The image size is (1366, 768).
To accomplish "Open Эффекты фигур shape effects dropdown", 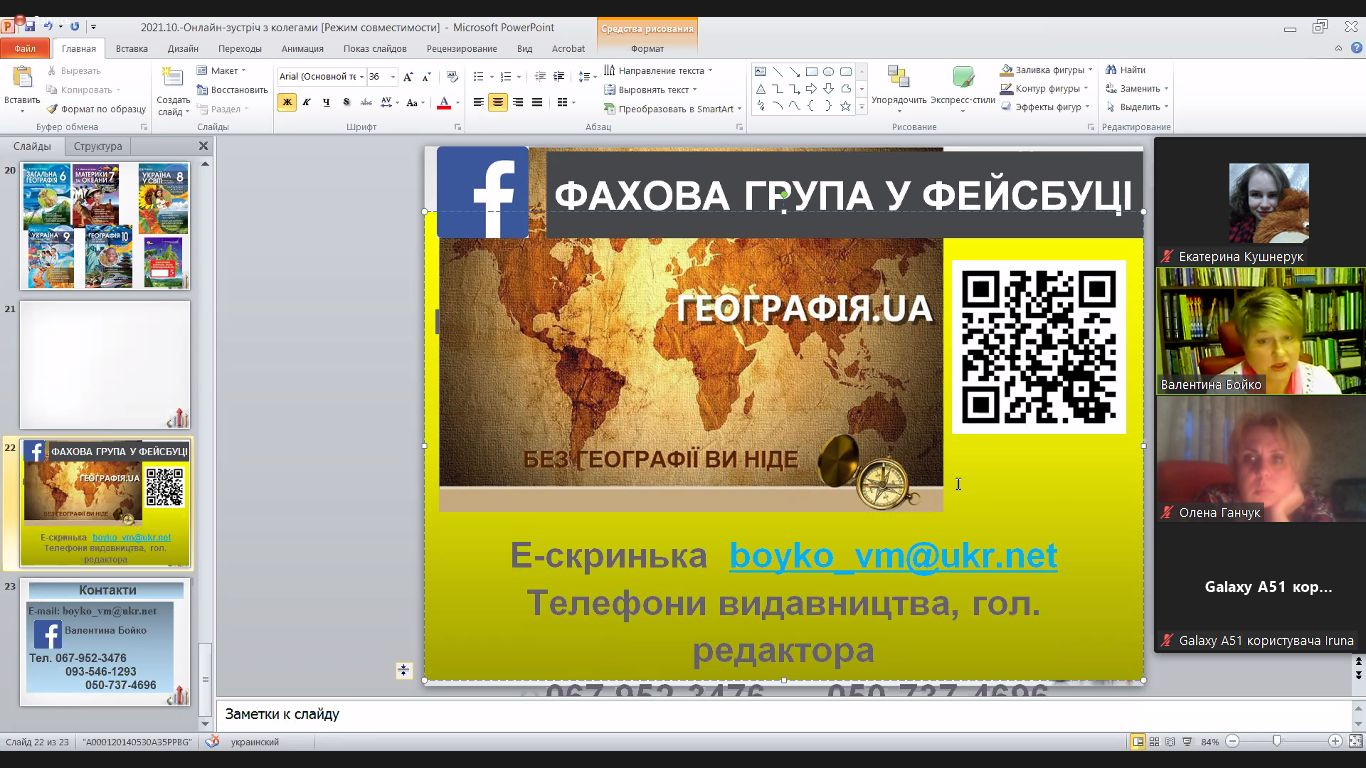I will [x=1045, y=107].
